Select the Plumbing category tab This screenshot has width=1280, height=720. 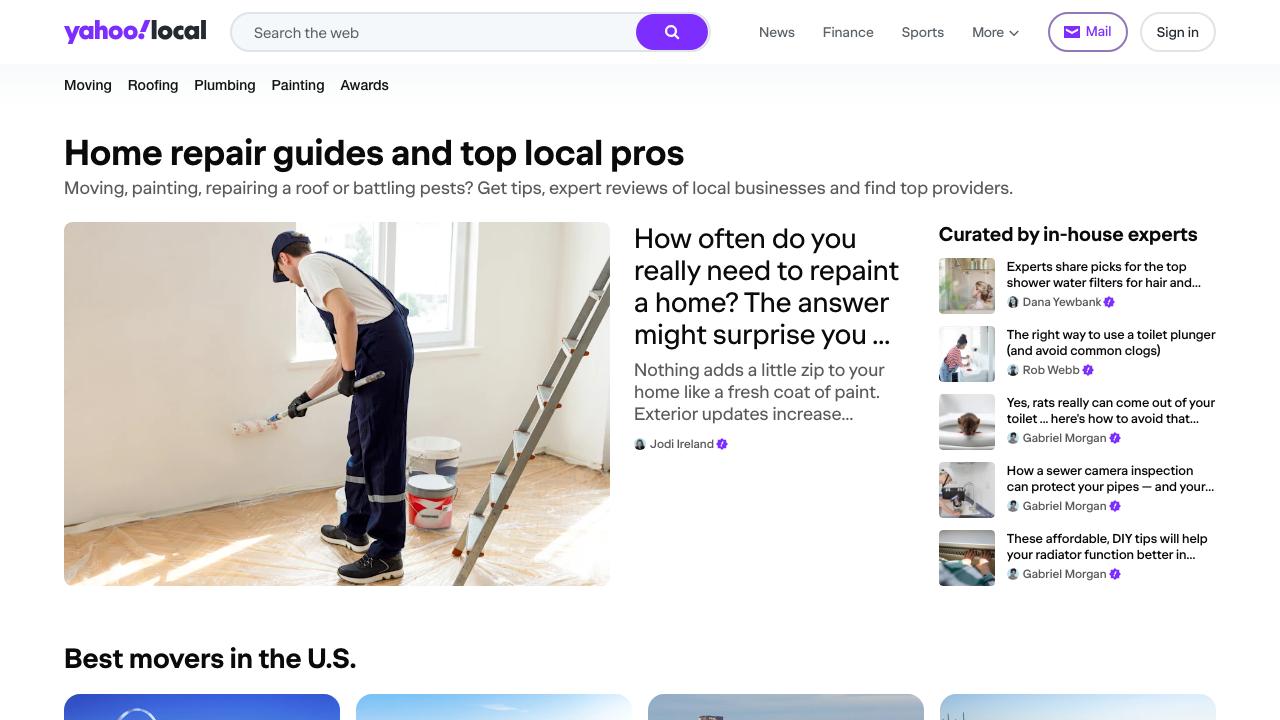(x=225, y=85)
